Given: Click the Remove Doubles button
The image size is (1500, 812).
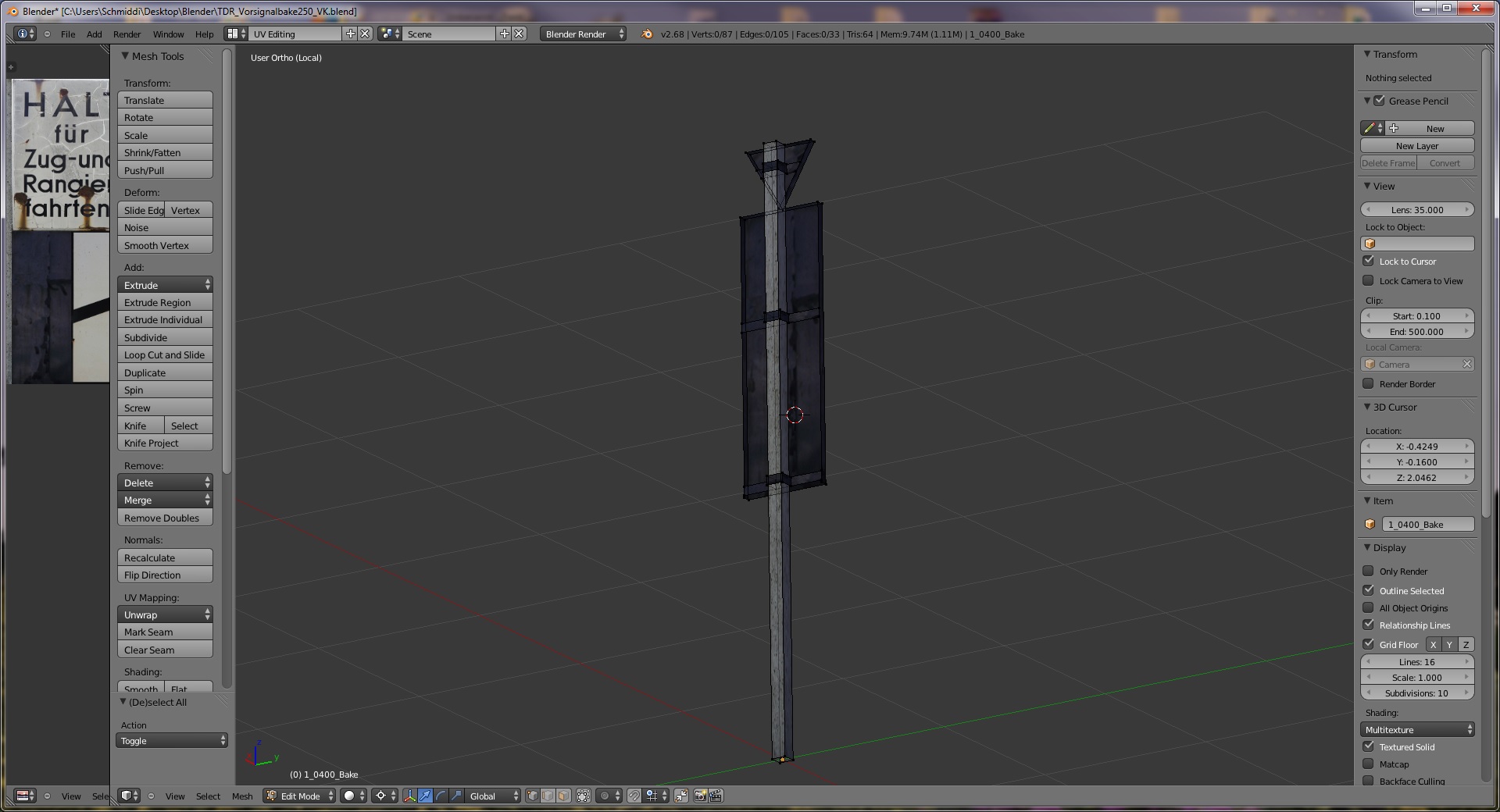Looking at the screenshot, I should pyautogui.click(x=165, y=518).
